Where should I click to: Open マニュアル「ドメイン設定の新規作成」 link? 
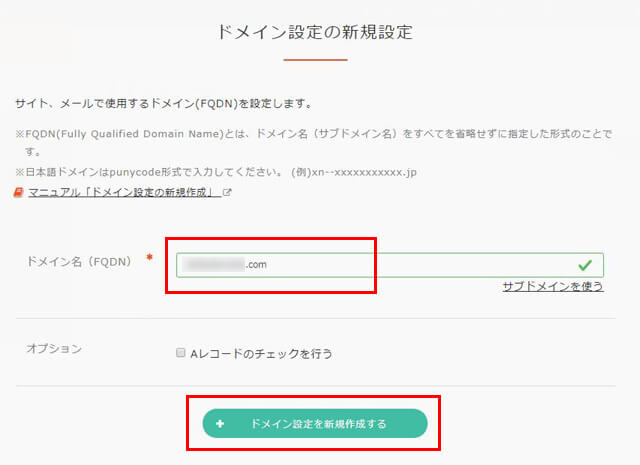coord(125,192)
